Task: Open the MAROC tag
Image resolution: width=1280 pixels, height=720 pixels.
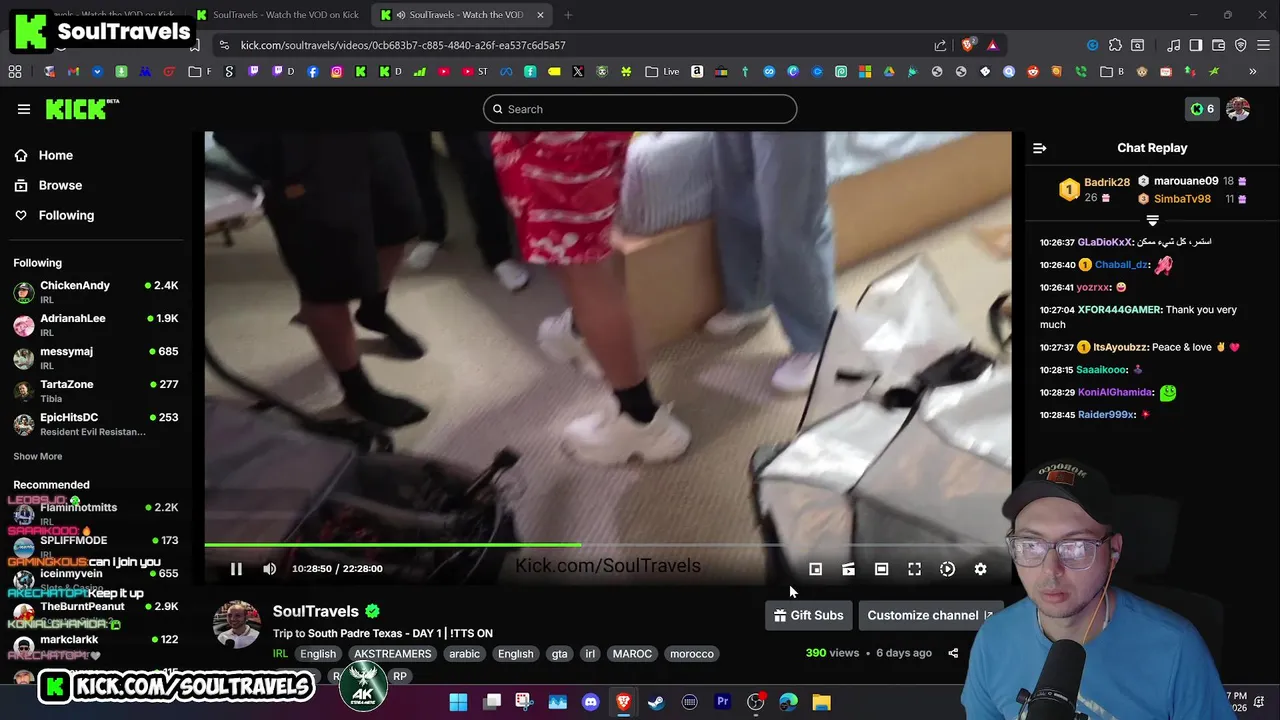Action: click(632, 654)
